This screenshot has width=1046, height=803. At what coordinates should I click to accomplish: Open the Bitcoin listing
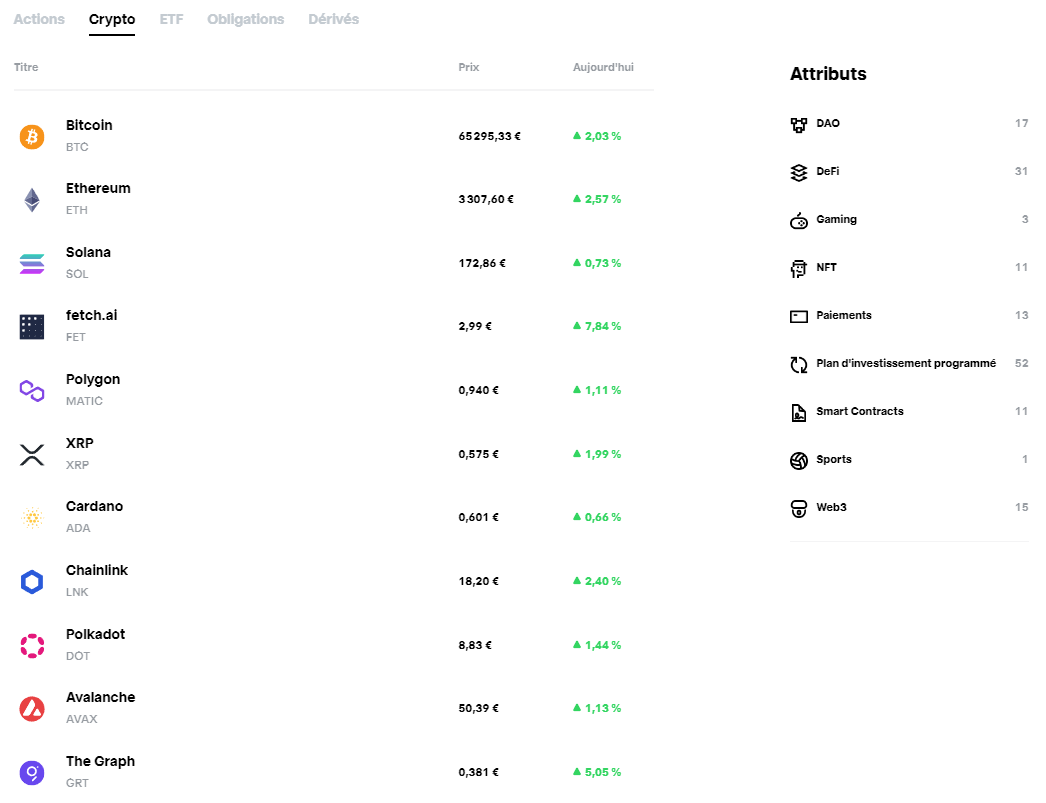[x=334, y=136]
